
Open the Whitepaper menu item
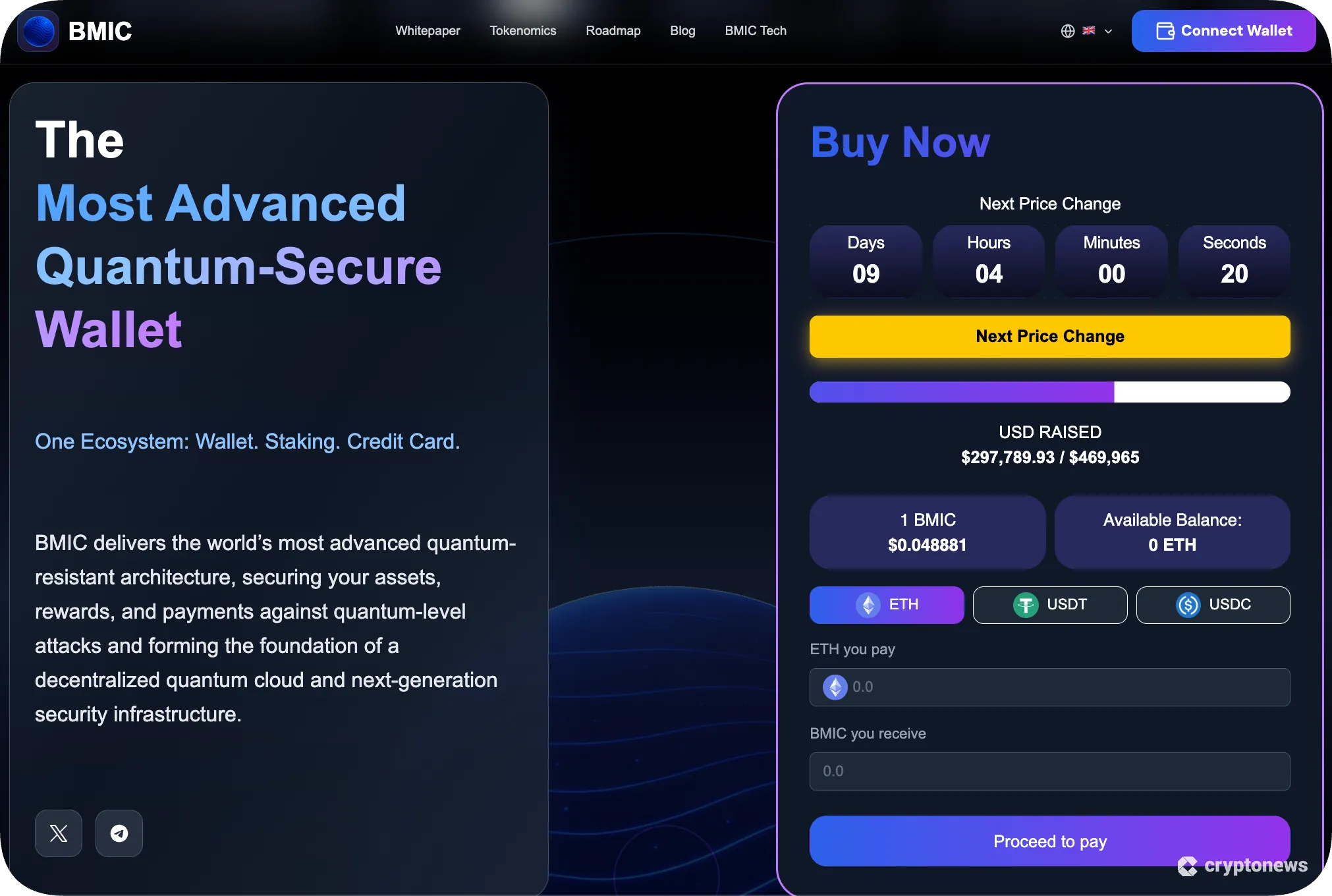pos(427,31)
